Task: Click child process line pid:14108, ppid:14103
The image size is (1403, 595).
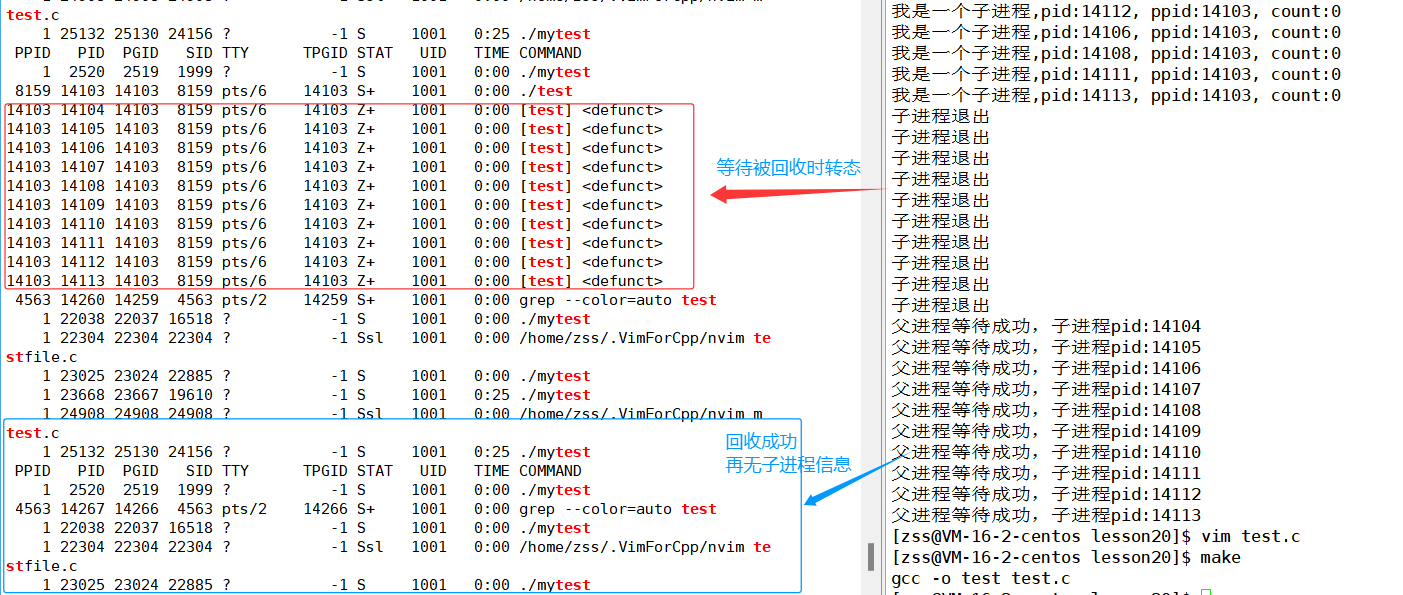Action: click(x=1116, y=54)
